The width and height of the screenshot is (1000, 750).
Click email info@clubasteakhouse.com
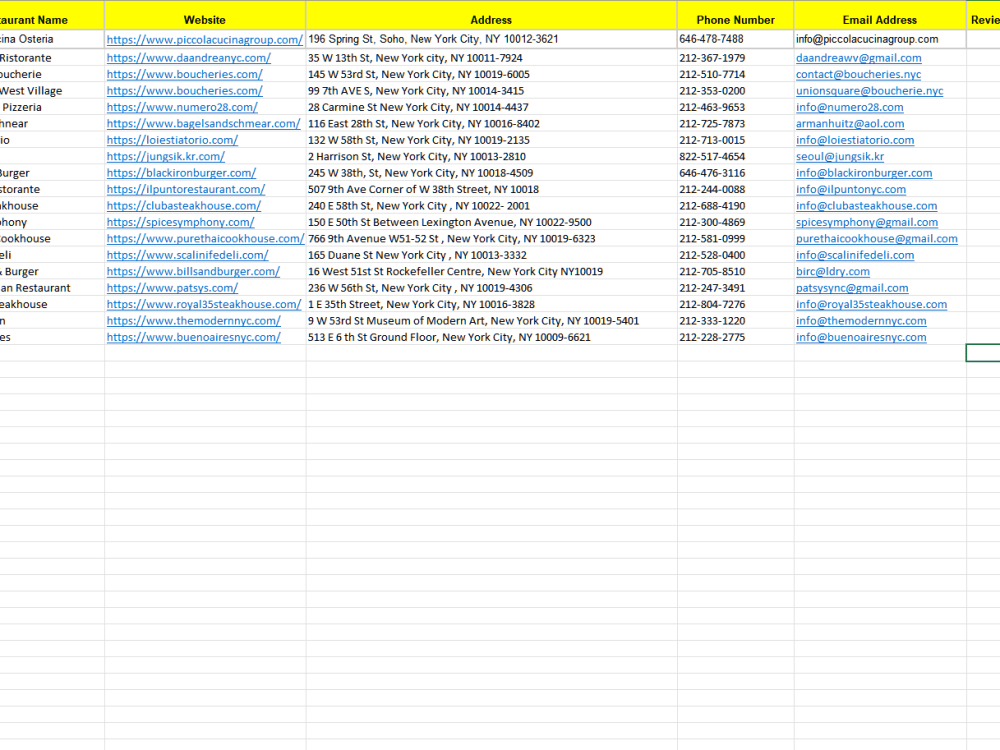point(867,207)
